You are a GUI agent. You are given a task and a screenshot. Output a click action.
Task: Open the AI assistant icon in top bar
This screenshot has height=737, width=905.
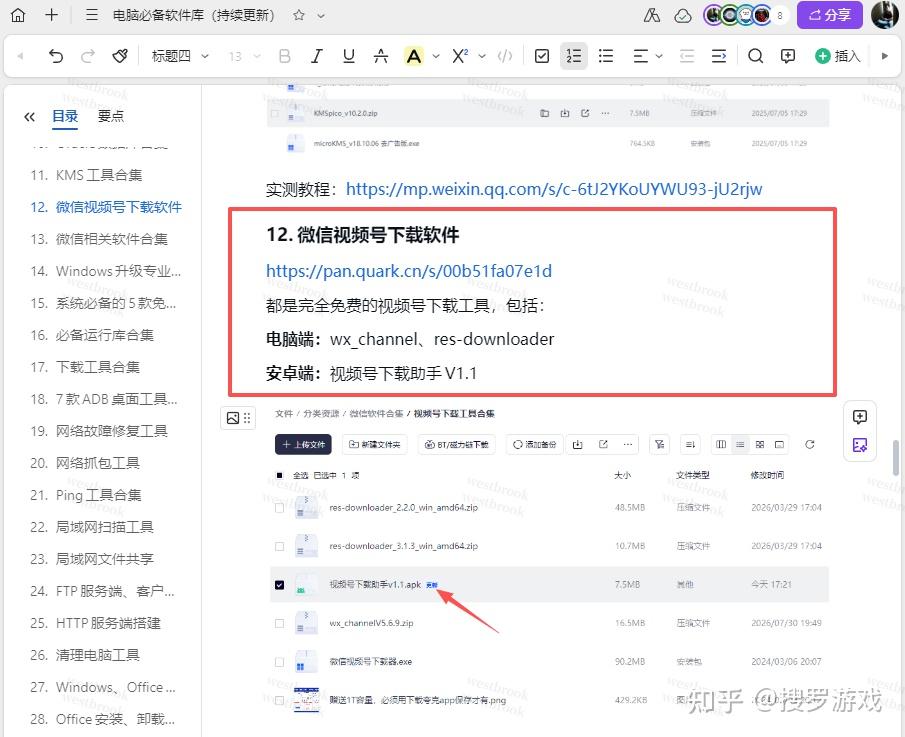click(x=652, y=16)
